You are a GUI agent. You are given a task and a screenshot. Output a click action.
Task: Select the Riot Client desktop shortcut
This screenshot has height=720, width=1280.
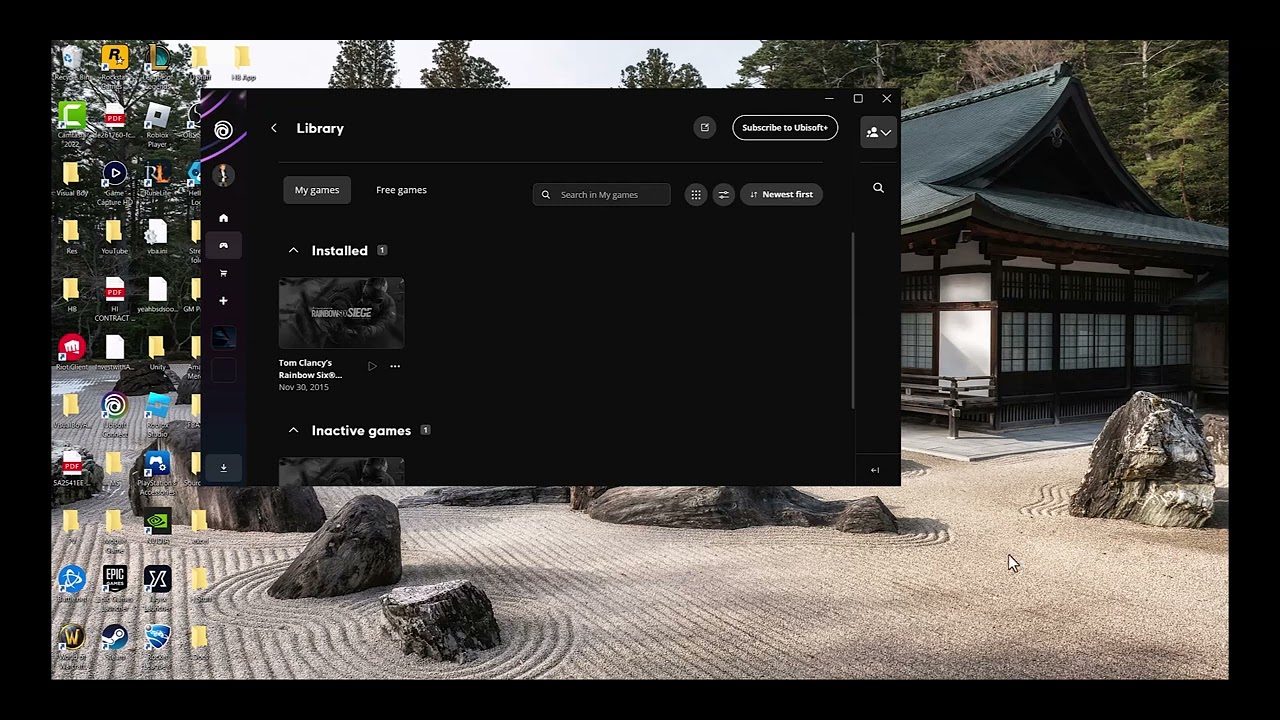pos(72,354)
